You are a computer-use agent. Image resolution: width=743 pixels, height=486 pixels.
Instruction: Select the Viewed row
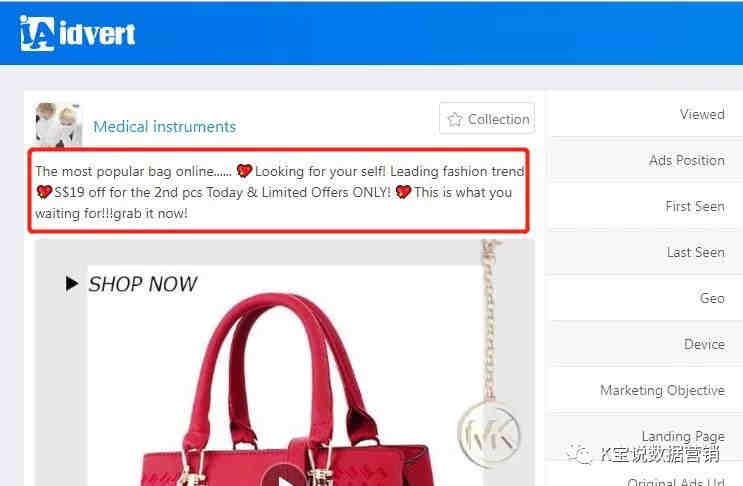644,114
